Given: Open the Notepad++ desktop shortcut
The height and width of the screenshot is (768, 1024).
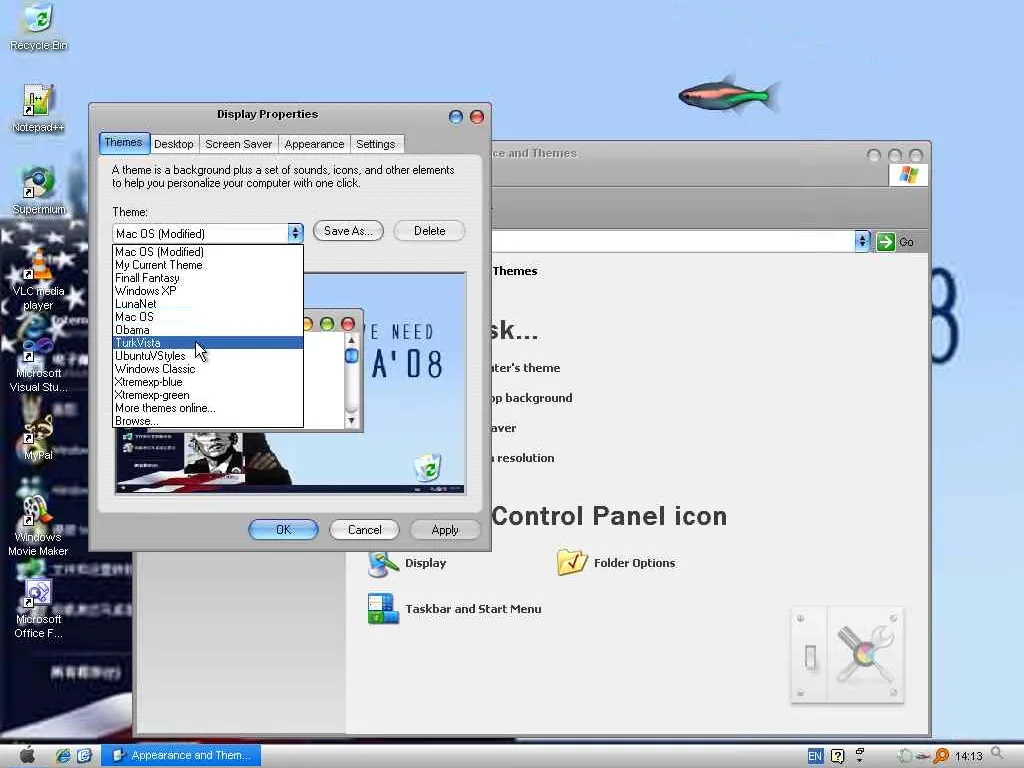Looking at the screenshot, I should [38, 108].
